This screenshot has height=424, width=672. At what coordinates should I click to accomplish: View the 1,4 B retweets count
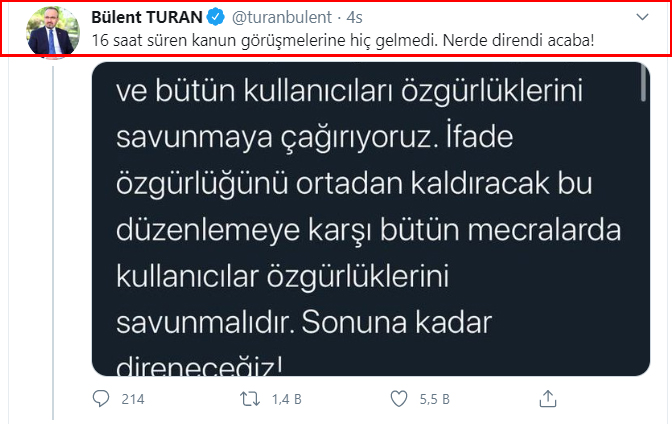click(287, 400)
